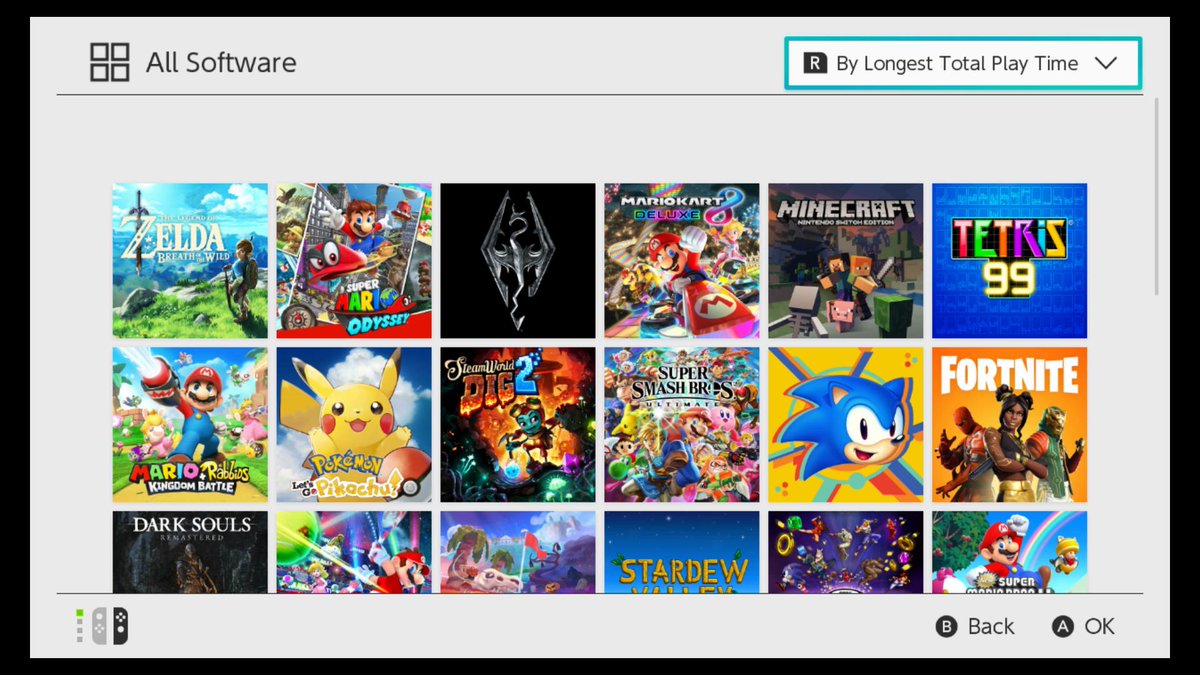The width and height of the screenshot is (1200, 675).
Task: Open the By Longest Total Play Time dropdown
Action: 962,63
